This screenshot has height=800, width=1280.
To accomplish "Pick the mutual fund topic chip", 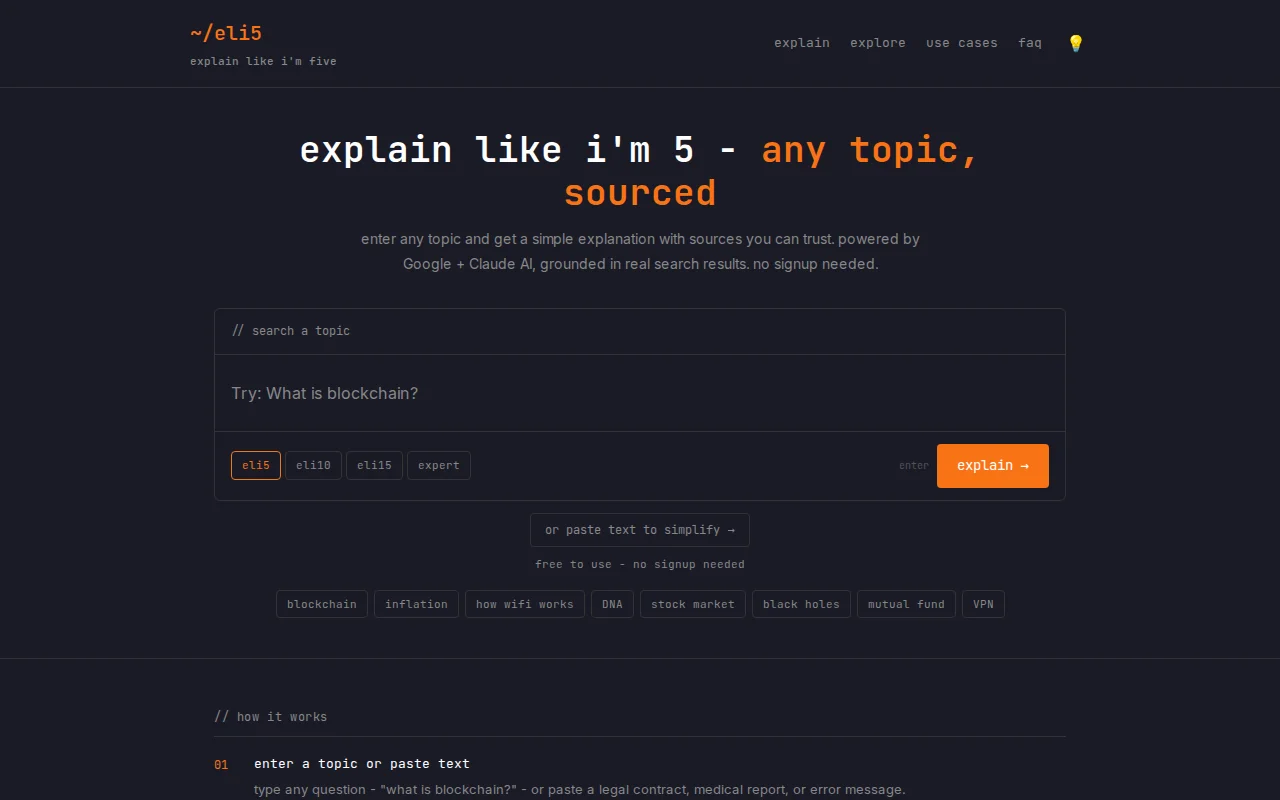I will pos(906,604).
